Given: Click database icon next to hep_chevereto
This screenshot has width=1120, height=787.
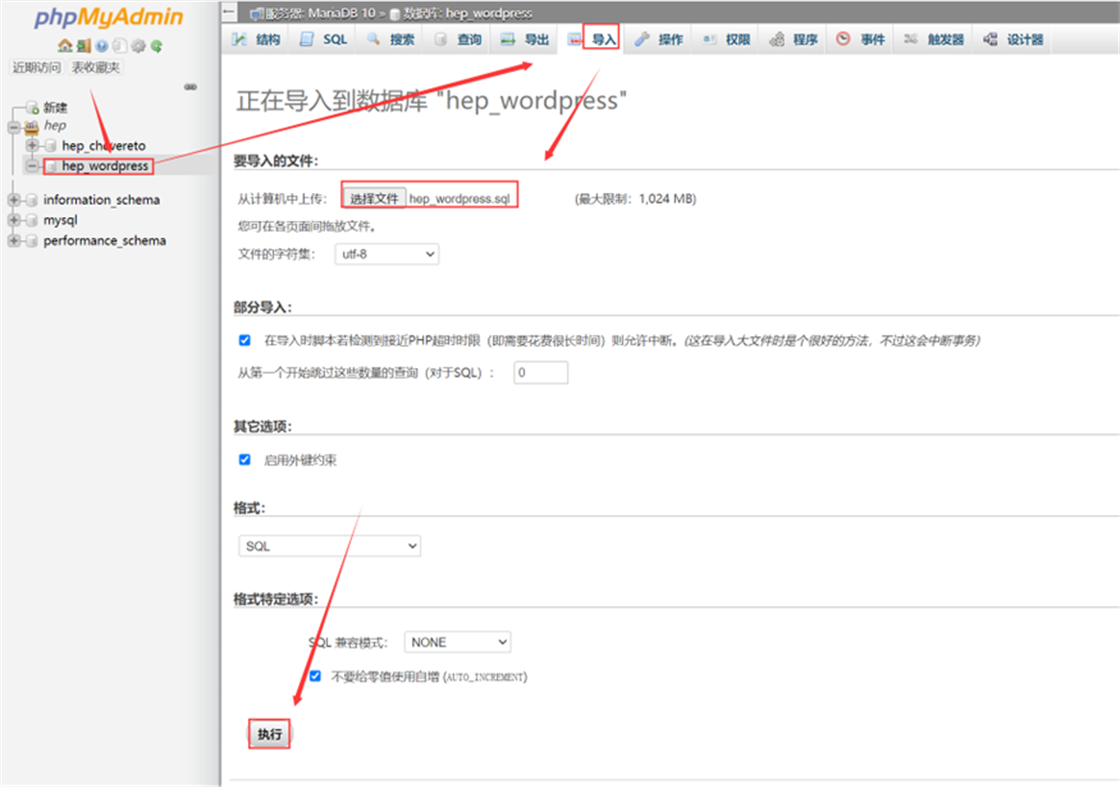Looking at the screenshot, I should pyautogui.click(x=51, y=146).
